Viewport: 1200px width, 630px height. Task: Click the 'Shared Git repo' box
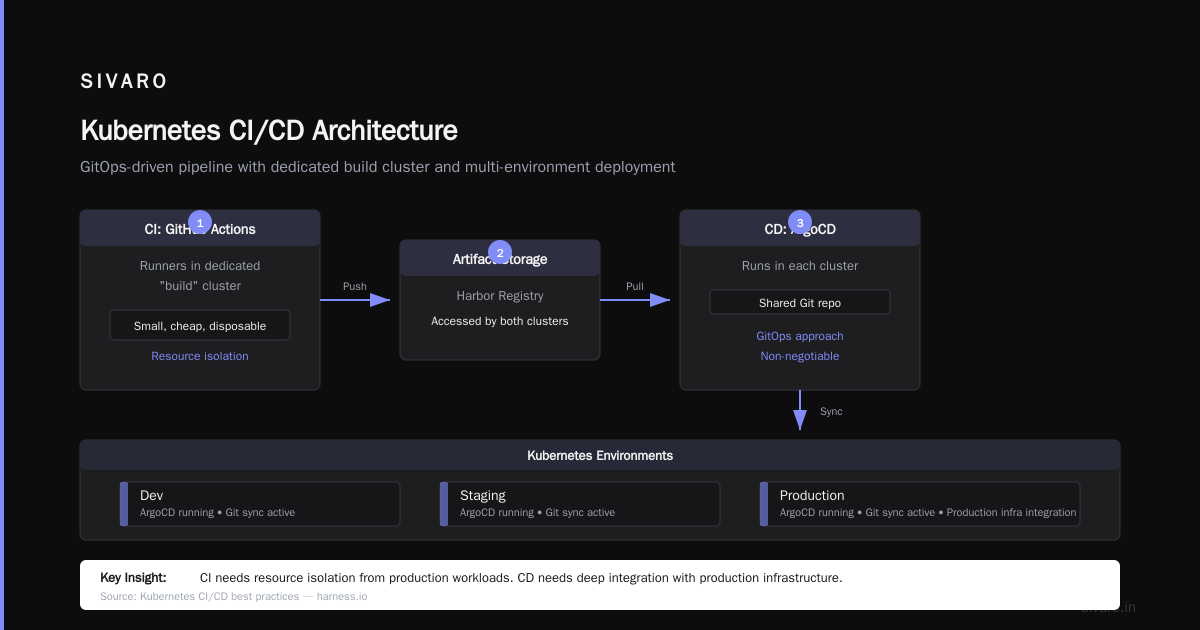coord(800,302)
